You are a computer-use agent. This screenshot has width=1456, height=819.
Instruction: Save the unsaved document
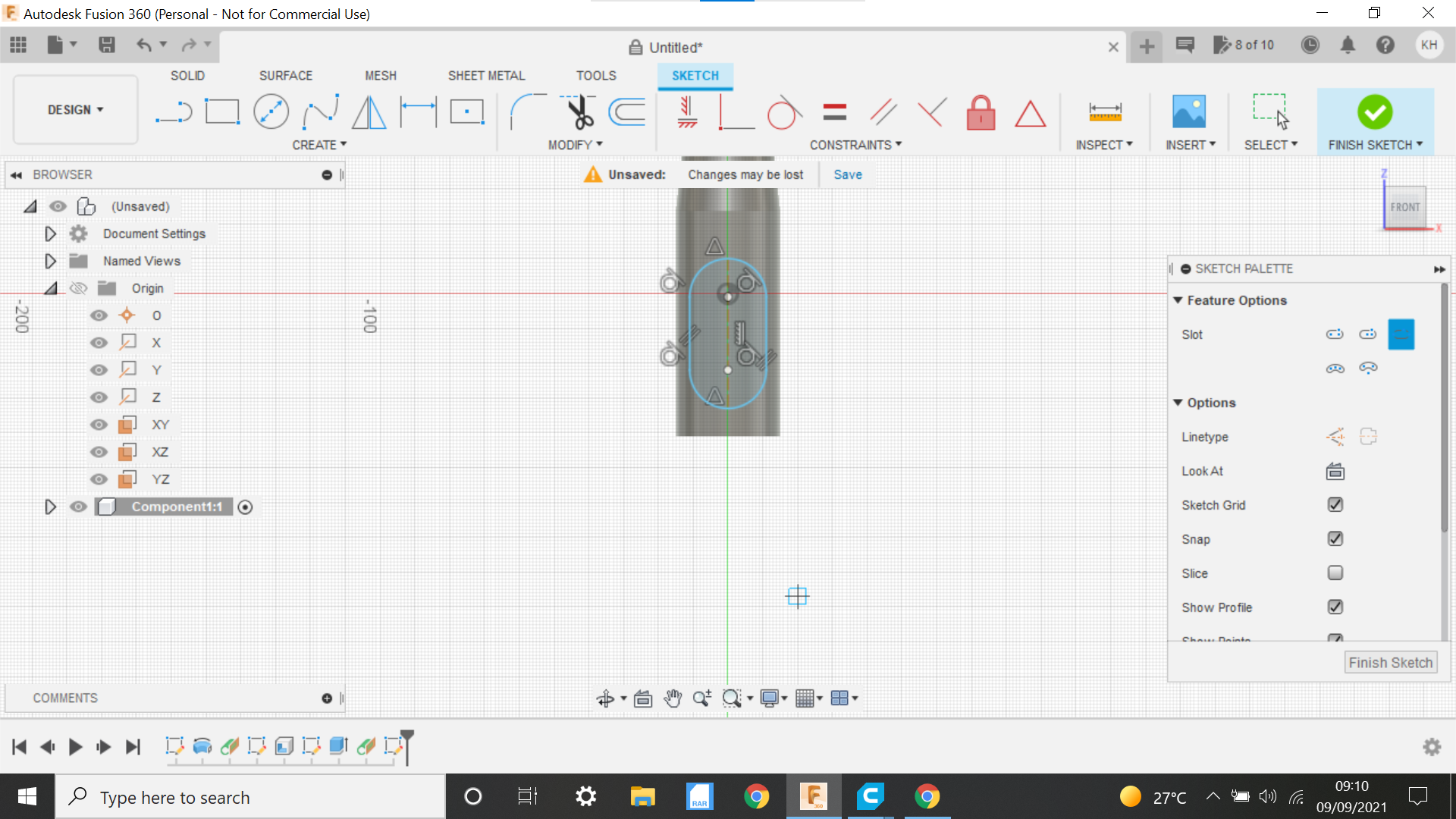coord(848,174)
